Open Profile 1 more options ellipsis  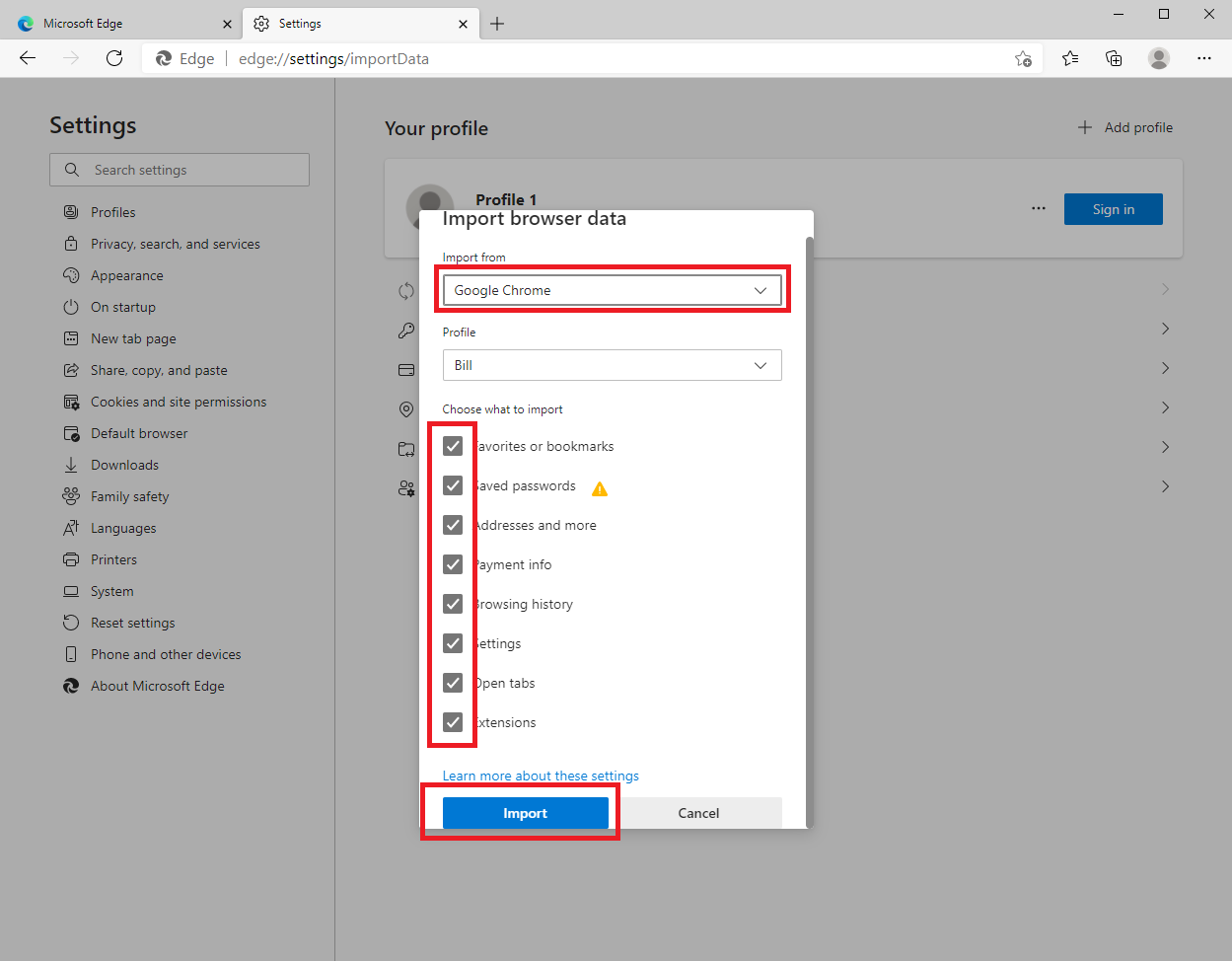pyautogui.click(x=1039, y=208)
